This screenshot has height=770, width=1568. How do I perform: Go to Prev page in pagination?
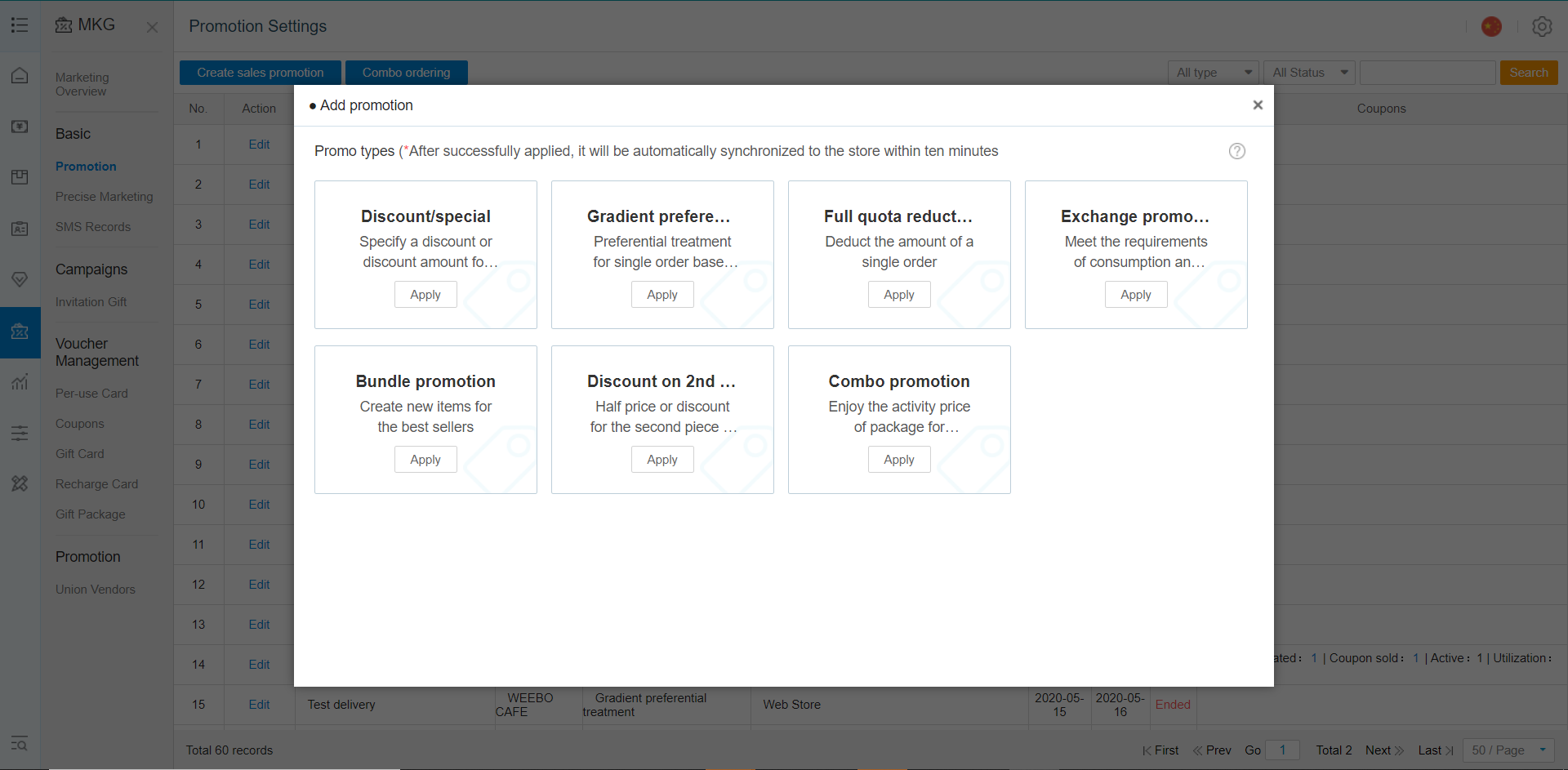(x=1212, y=750)
